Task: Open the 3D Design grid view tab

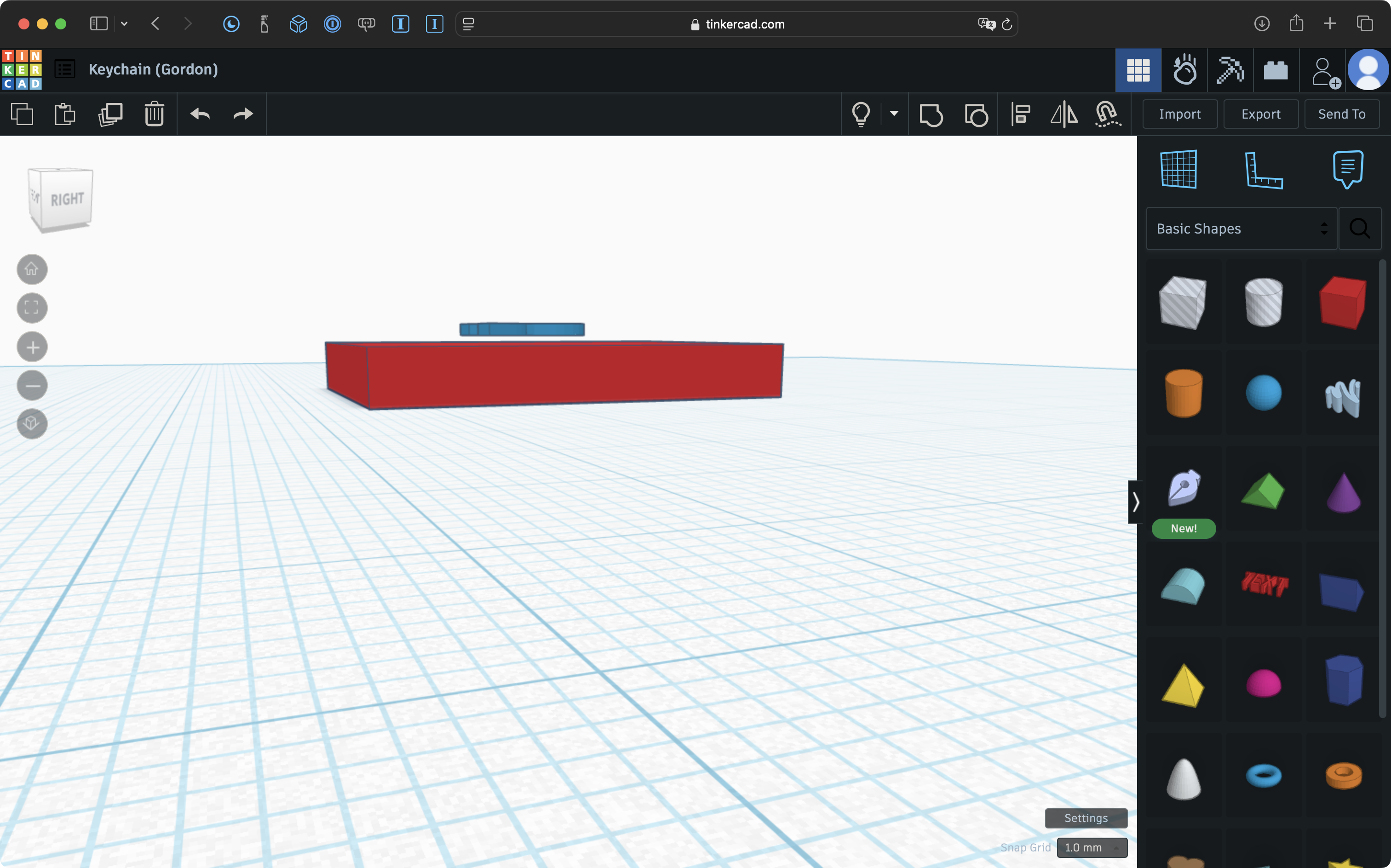Action: (1138, 70)
